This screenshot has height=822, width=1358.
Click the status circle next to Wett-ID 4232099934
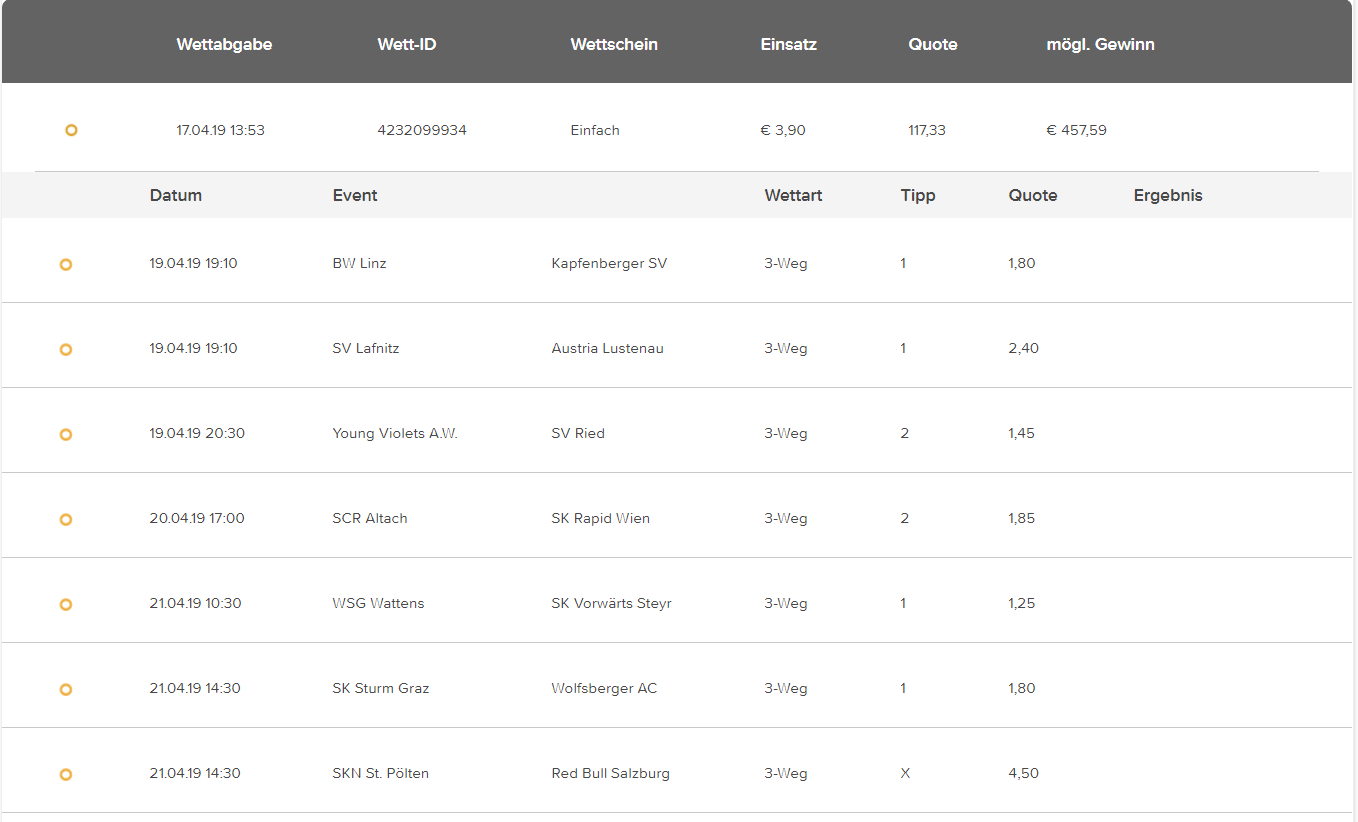[x=71, y=130]
